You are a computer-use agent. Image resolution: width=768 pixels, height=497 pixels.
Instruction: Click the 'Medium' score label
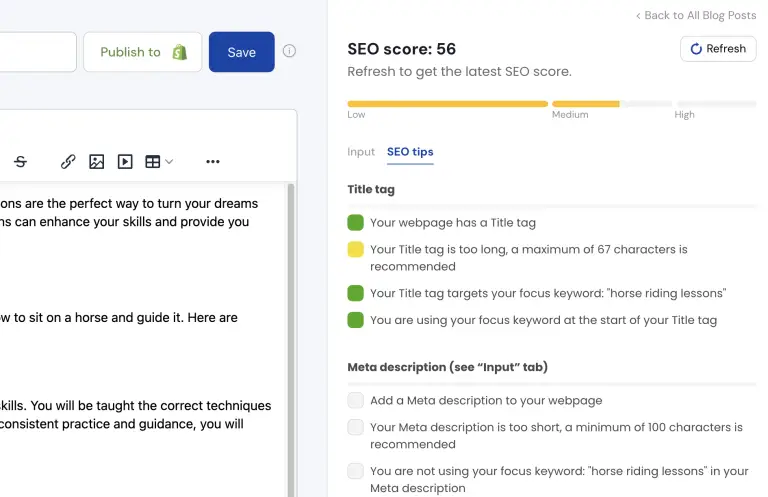pyautogui.click(x=570, y=115)
